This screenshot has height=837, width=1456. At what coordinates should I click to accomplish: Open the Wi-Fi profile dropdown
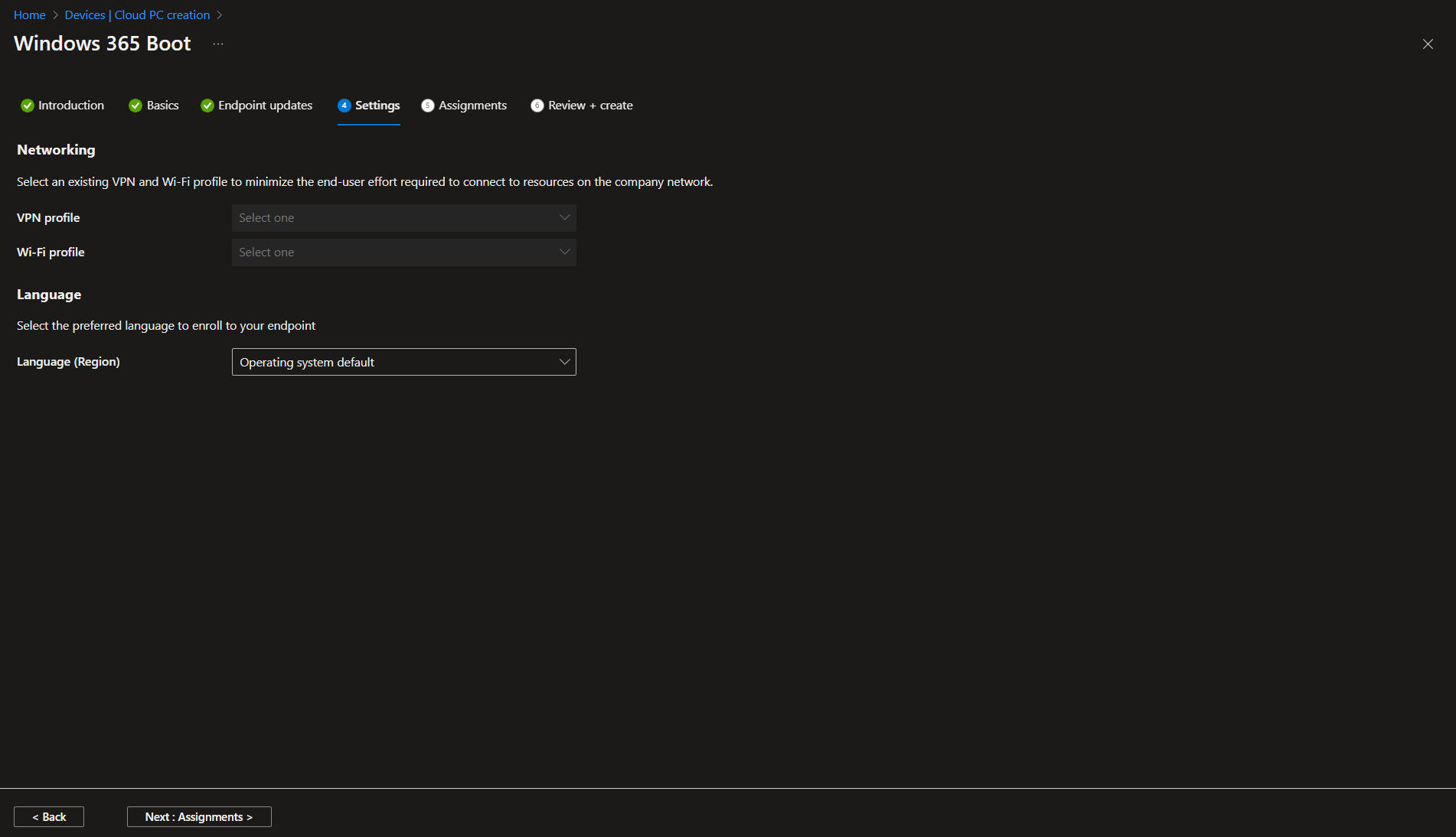(404, 252)
